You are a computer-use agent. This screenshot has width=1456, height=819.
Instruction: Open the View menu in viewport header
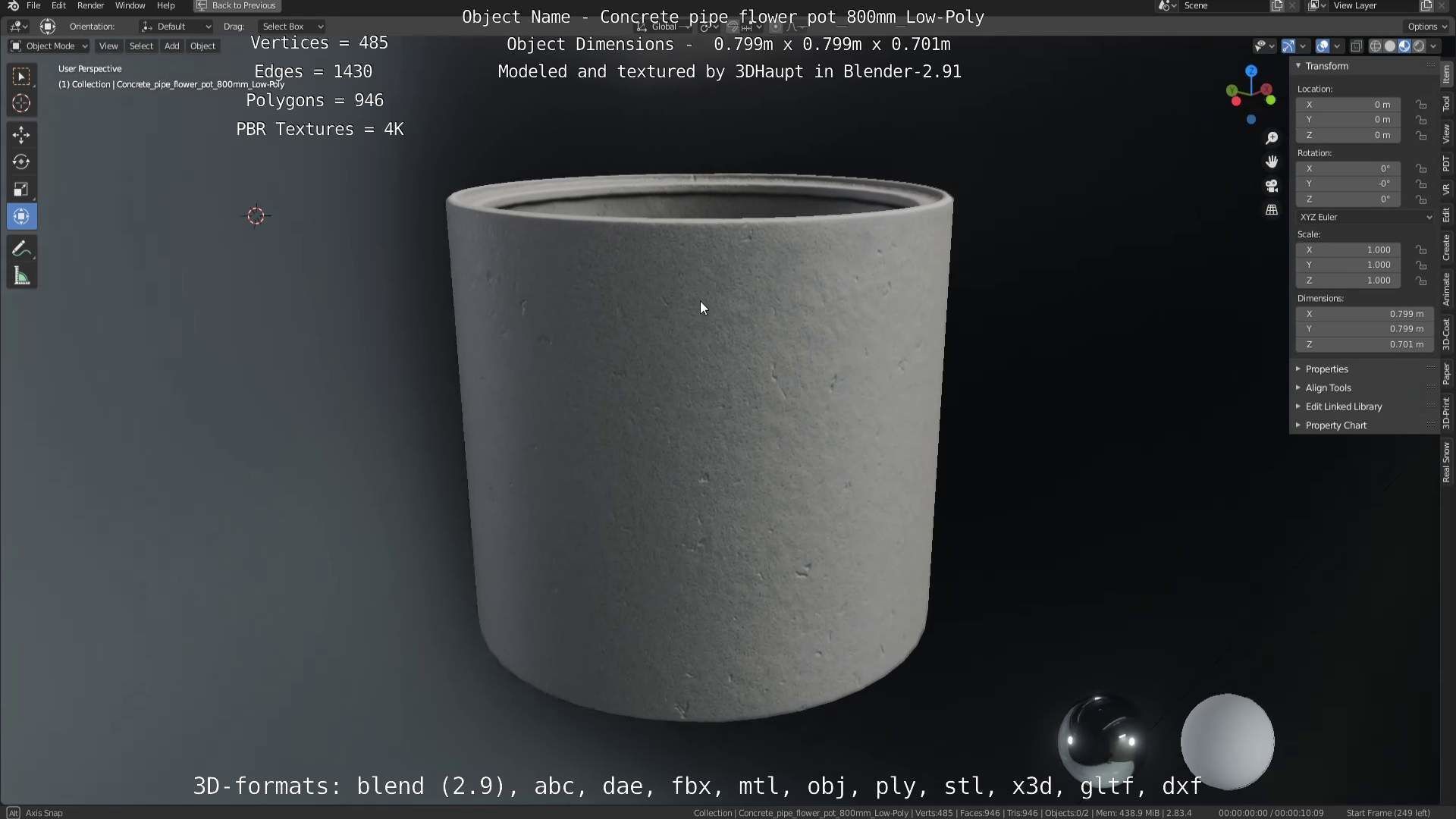pos(108,46)
